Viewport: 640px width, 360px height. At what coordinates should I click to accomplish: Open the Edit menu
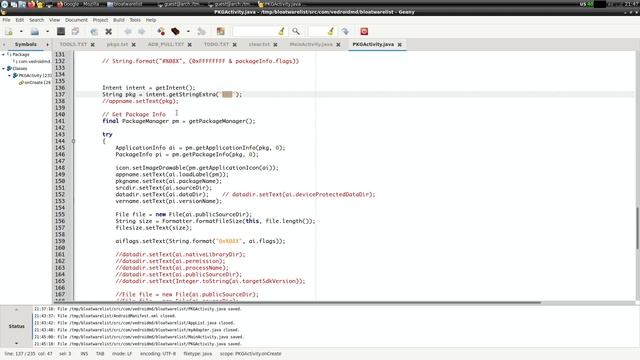pos(20,20)
